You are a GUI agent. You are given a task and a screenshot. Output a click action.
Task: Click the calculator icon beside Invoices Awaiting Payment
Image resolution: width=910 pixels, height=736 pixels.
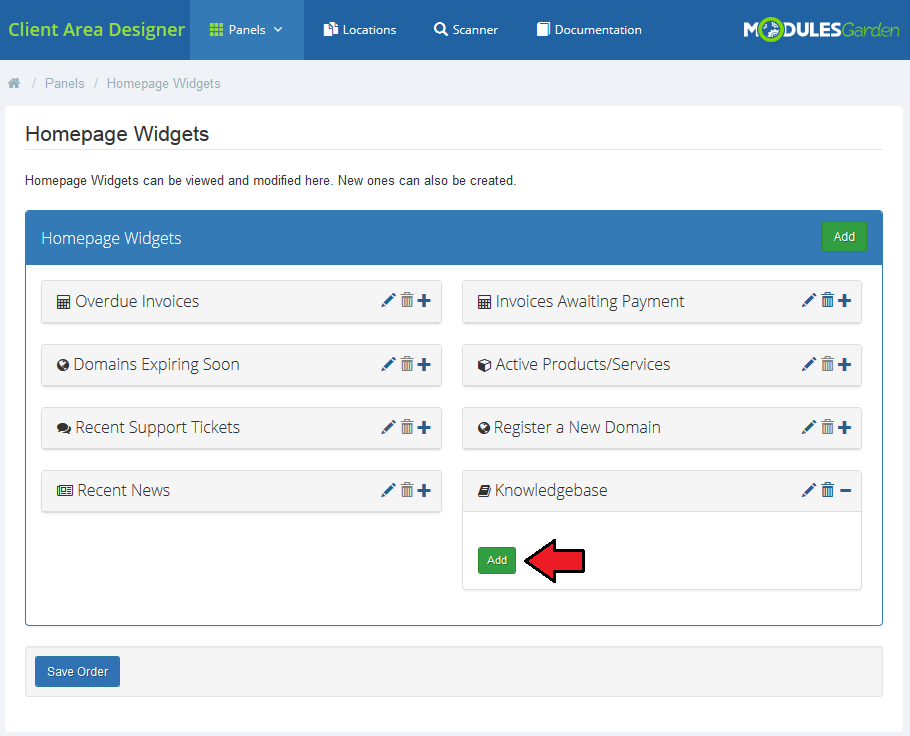(484, 302)
